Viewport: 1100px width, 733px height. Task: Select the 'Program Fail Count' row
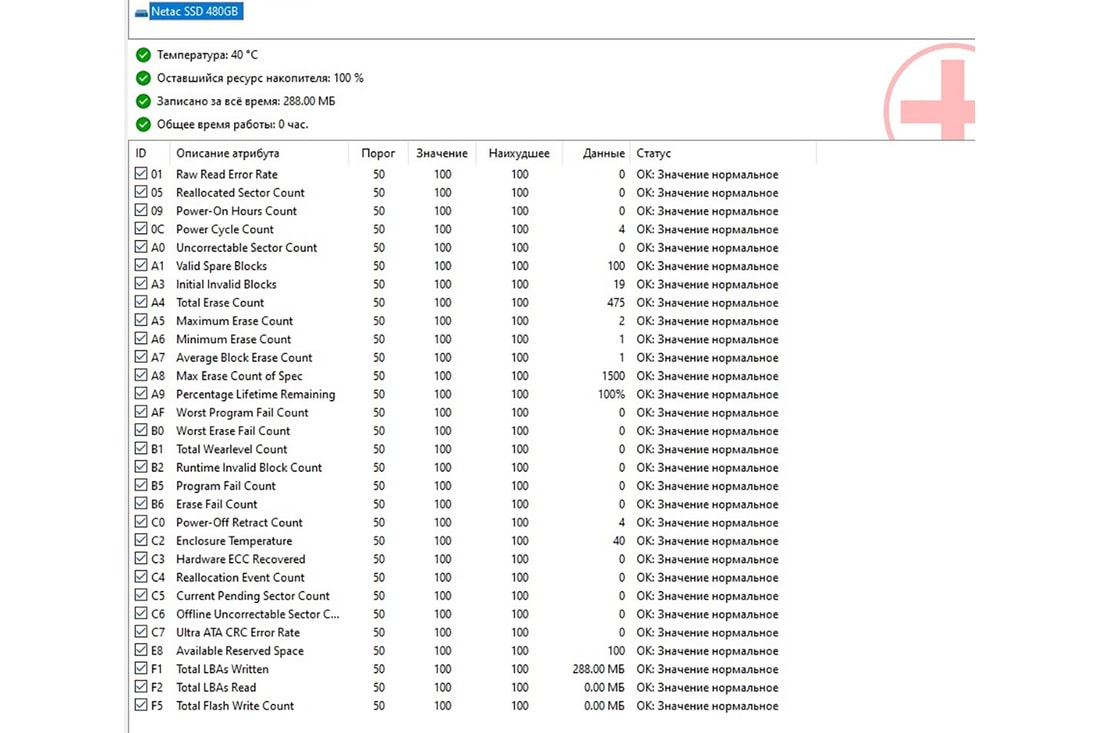pos(457,485)
